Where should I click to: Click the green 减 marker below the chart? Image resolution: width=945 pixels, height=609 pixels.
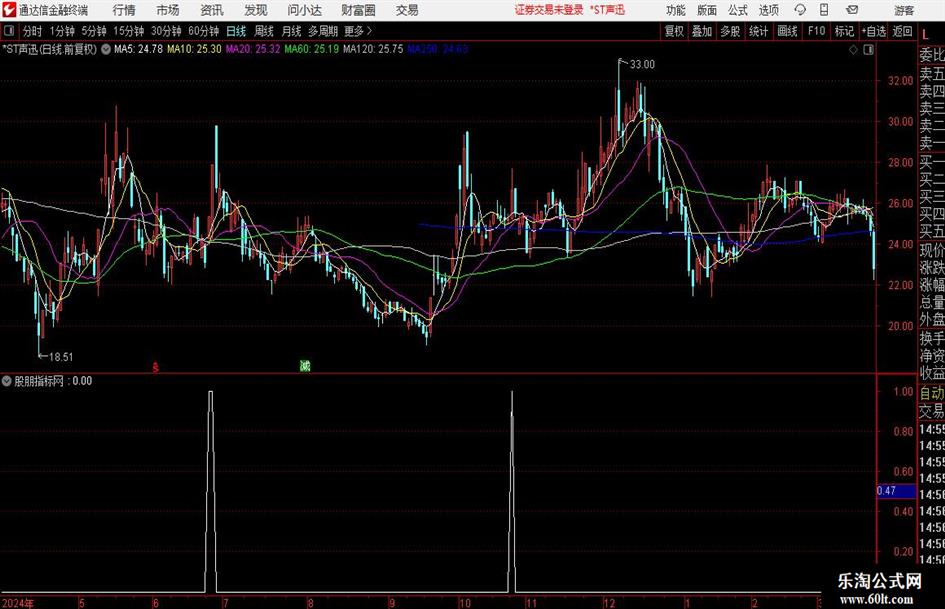[305, 365]
